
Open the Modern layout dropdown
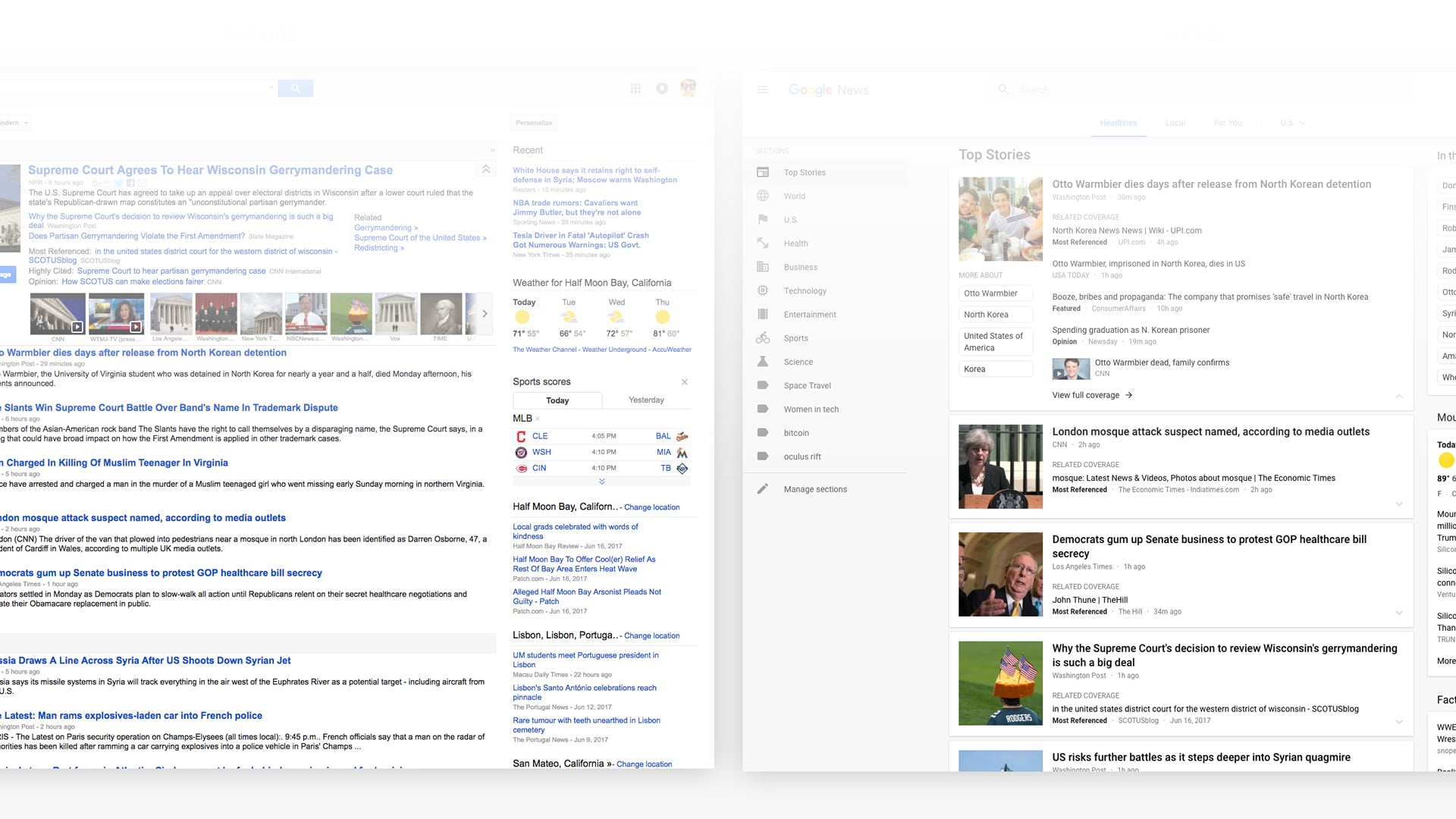click(14, 123)
